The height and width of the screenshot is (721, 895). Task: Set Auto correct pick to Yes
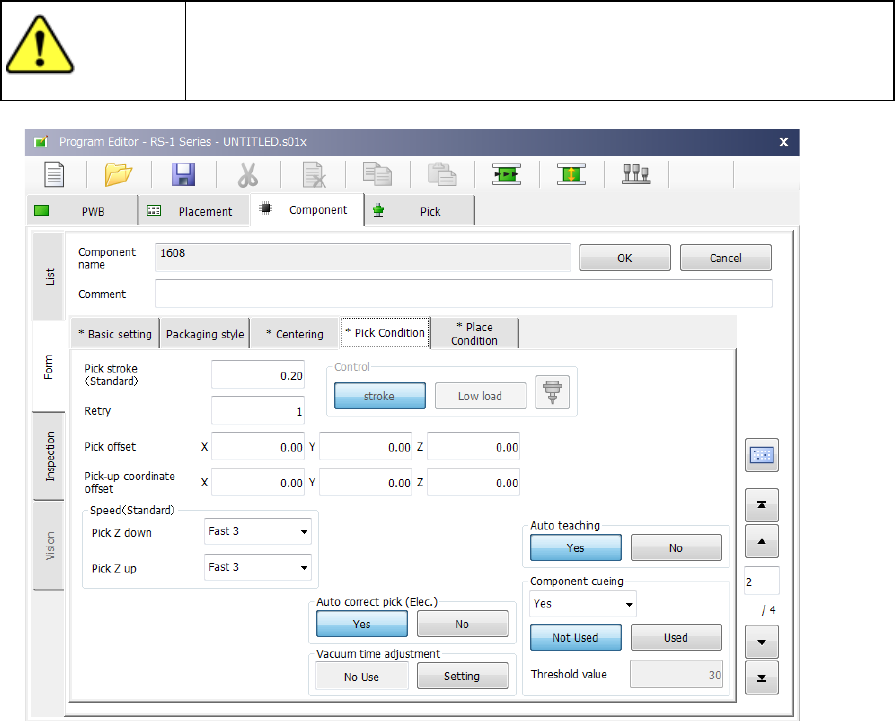[361, 624]
